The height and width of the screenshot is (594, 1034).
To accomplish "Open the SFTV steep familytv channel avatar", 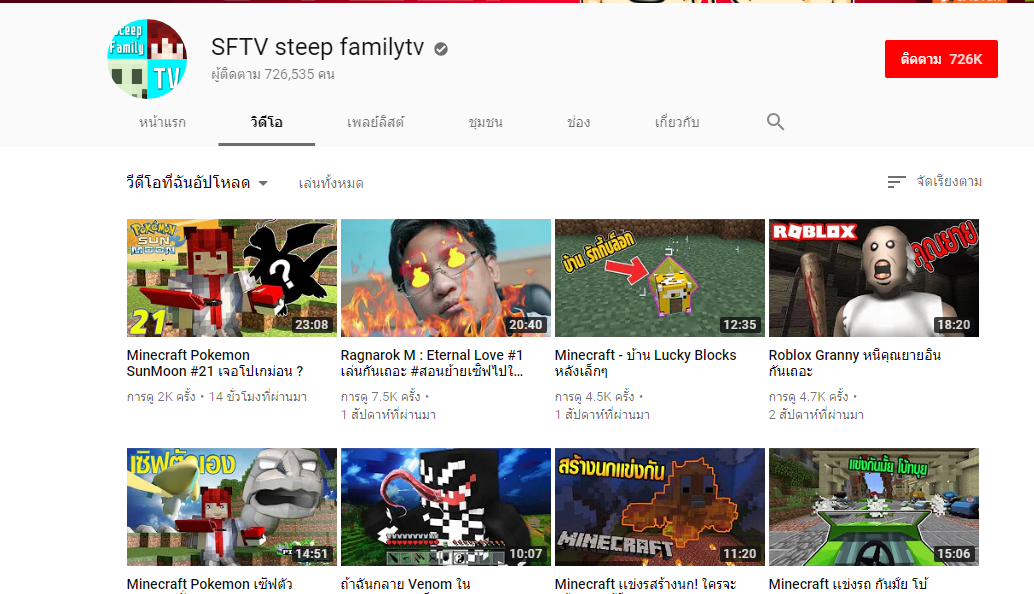I will [x=147, y=59].
